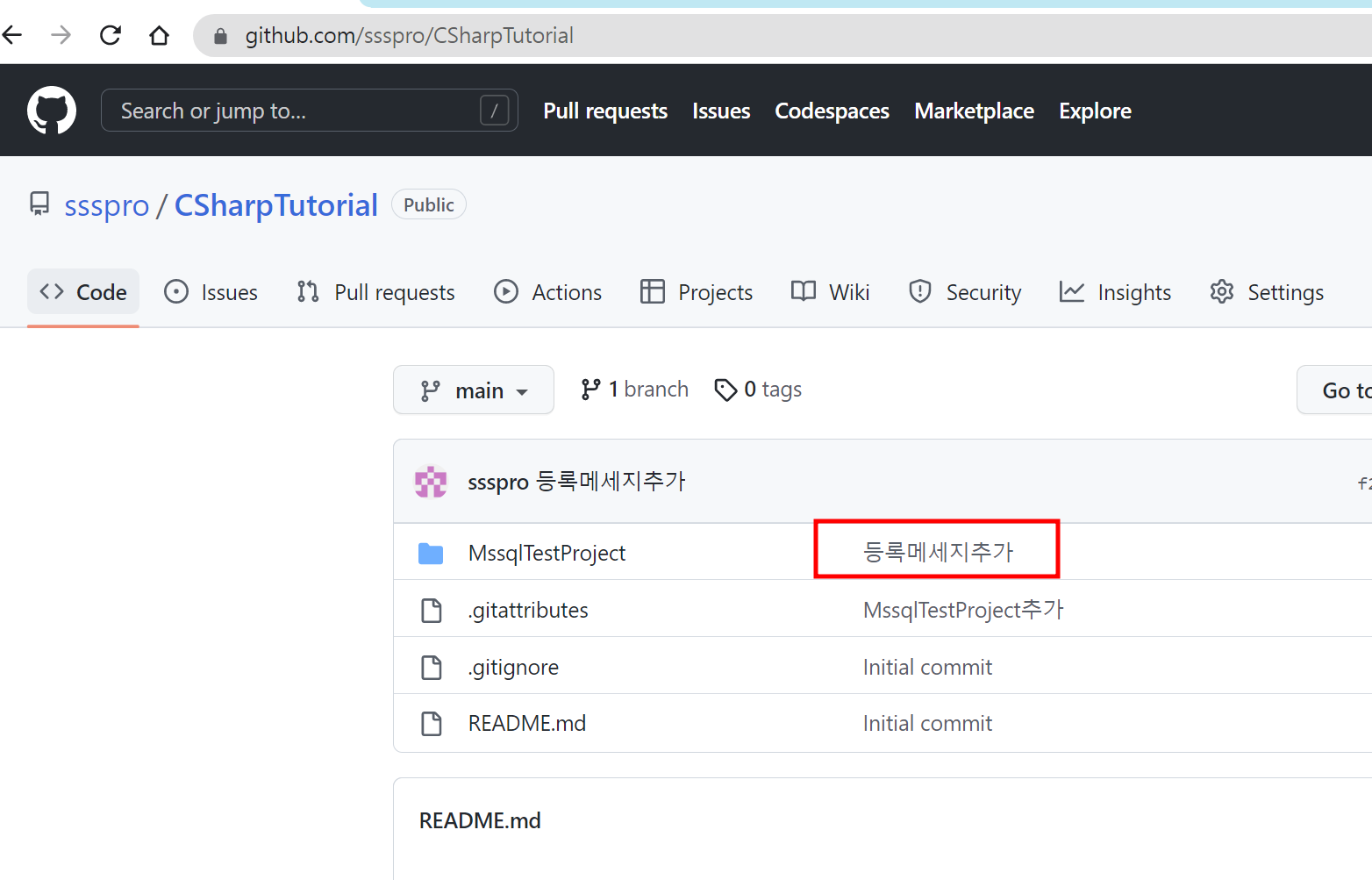The height and width of the screenshot is (880, 1372).
Task: Open the README.md file in list
Action: 527,724
